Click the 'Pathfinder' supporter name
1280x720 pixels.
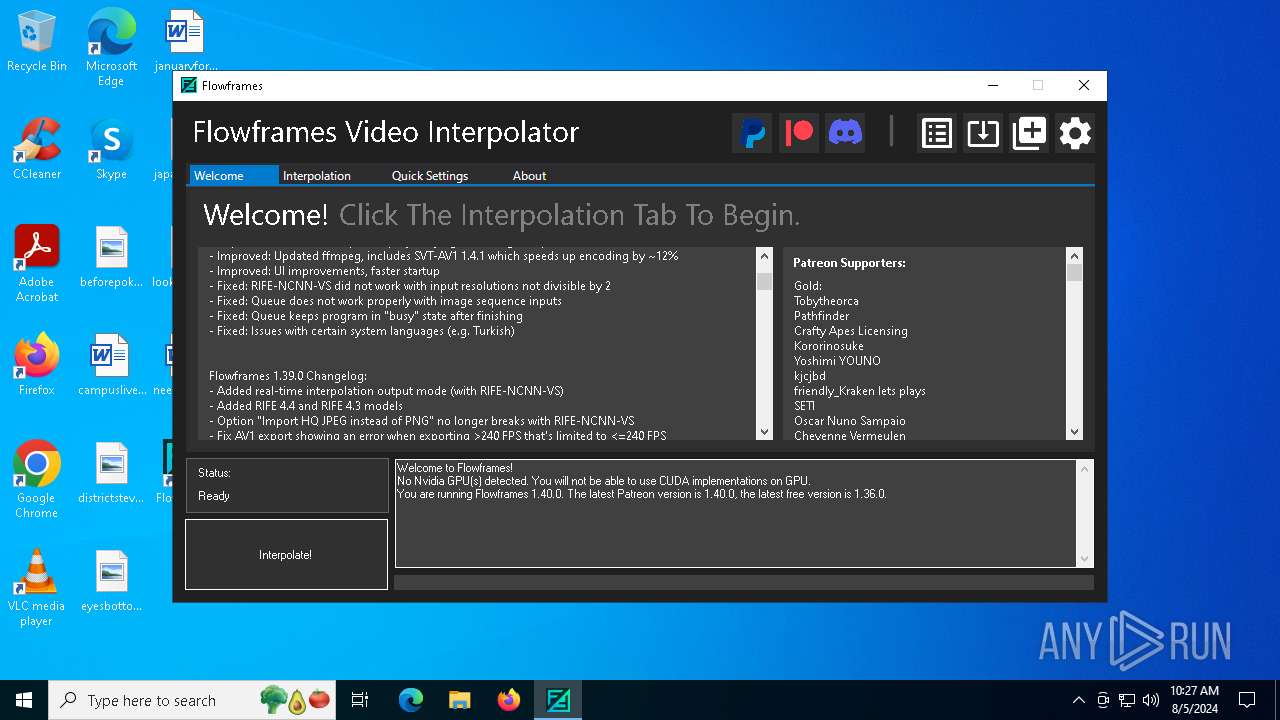coord(822,316)
